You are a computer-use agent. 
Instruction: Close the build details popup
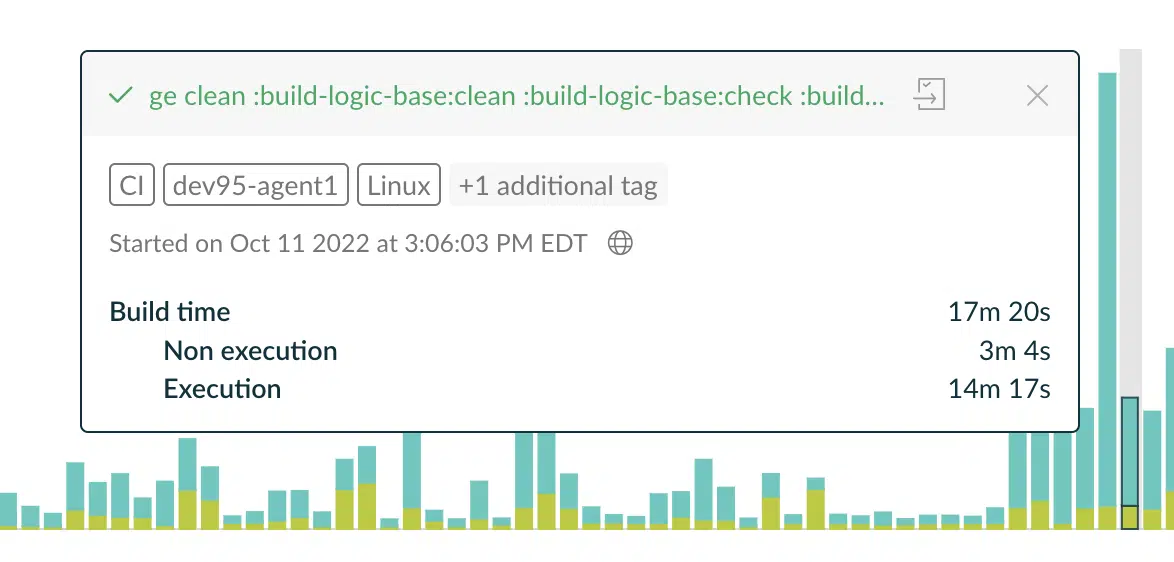1037,95
